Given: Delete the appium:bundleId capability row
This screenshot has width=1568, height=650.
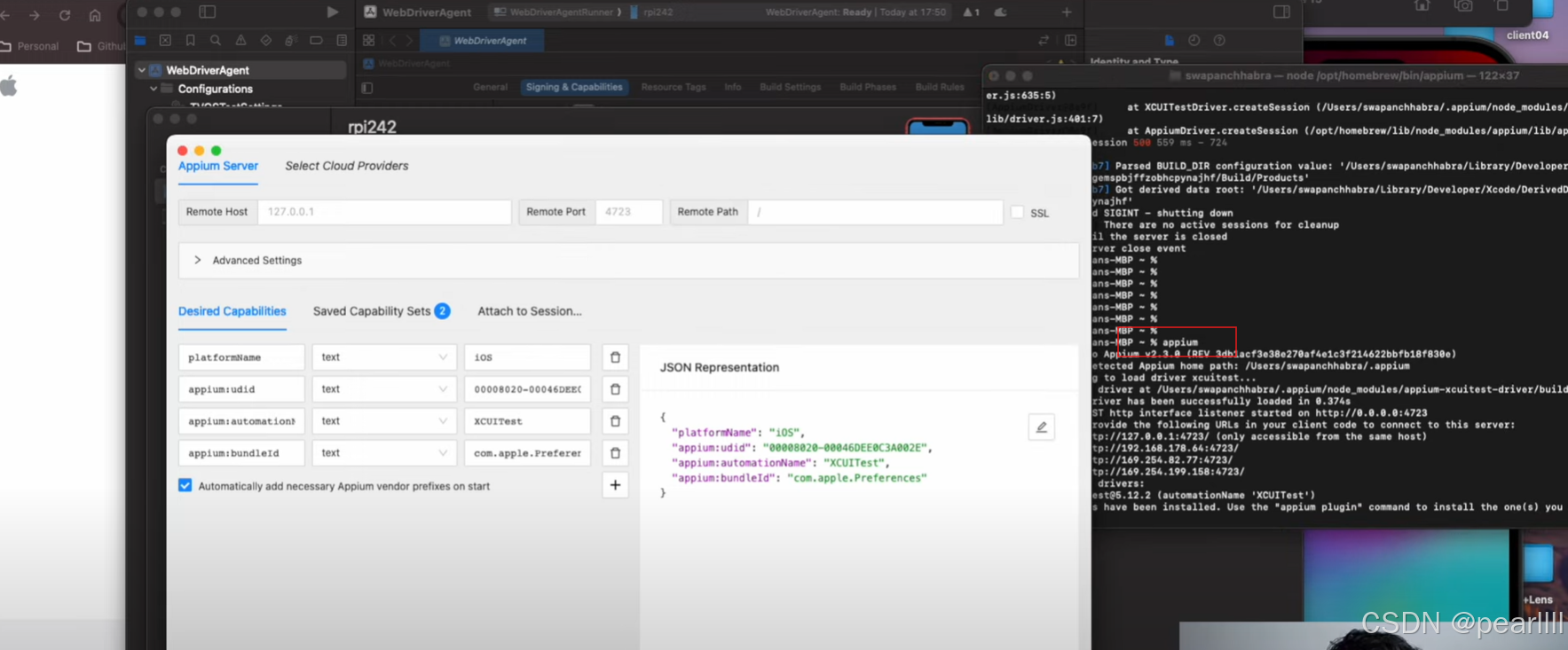Looking at the screenshot, I should tap(615, 453).
